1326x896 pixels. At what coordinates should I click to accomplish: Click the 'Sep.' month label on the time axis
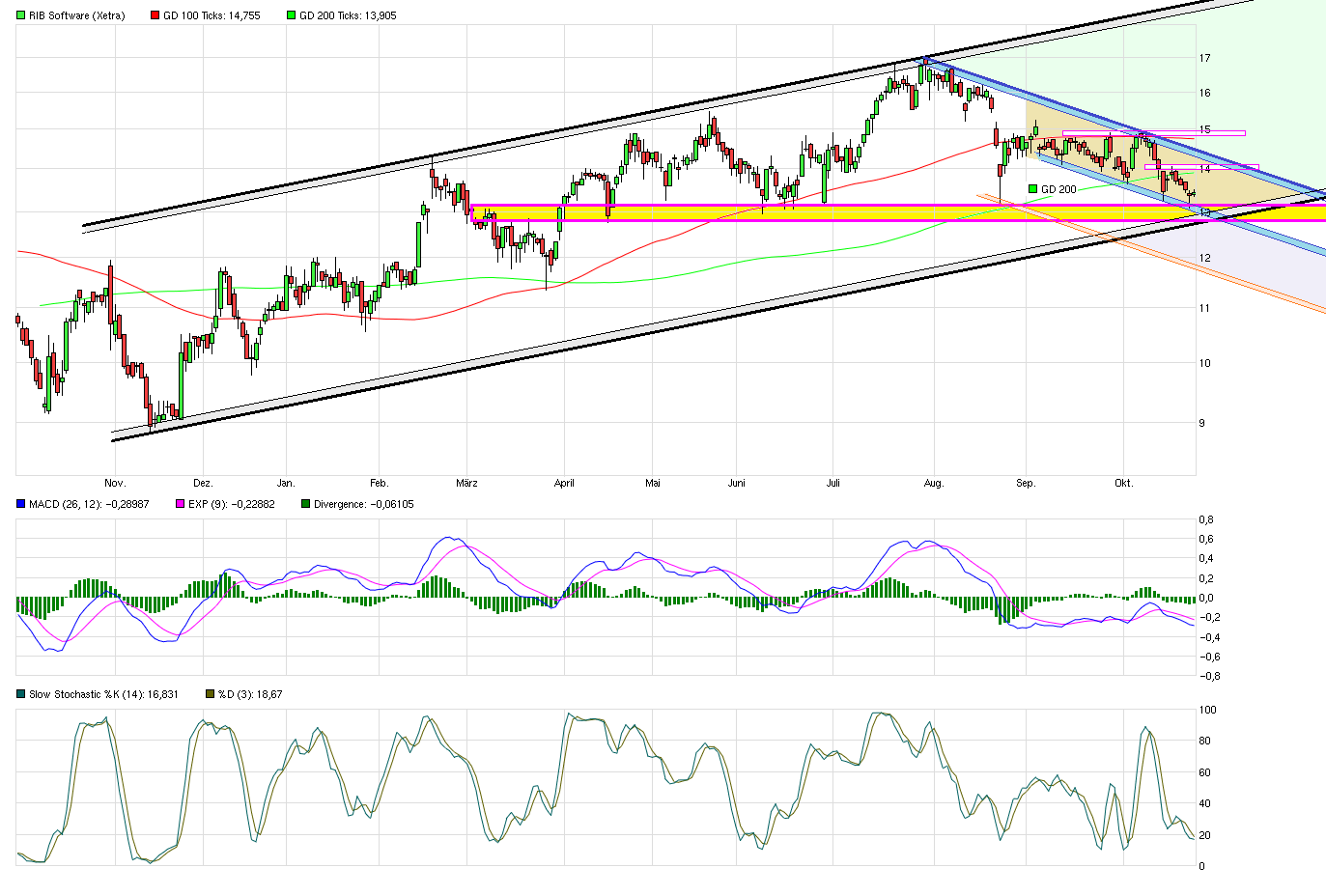(x=1026, y=483)
